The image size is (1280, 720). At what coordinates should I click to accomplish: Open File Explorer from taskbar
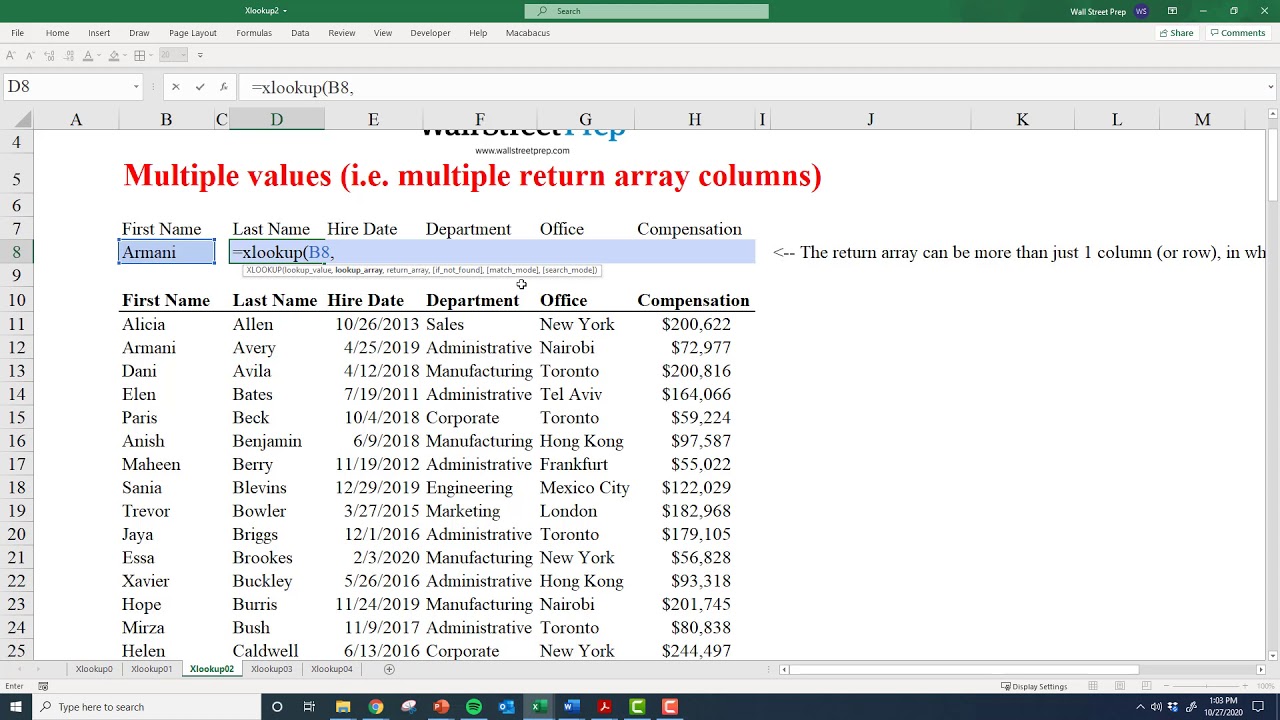click(343, 707)
